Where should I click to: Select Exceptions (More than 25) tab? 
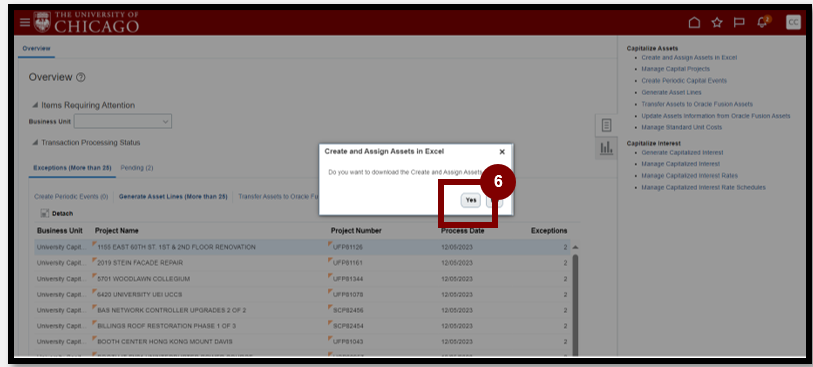point(73,168)
